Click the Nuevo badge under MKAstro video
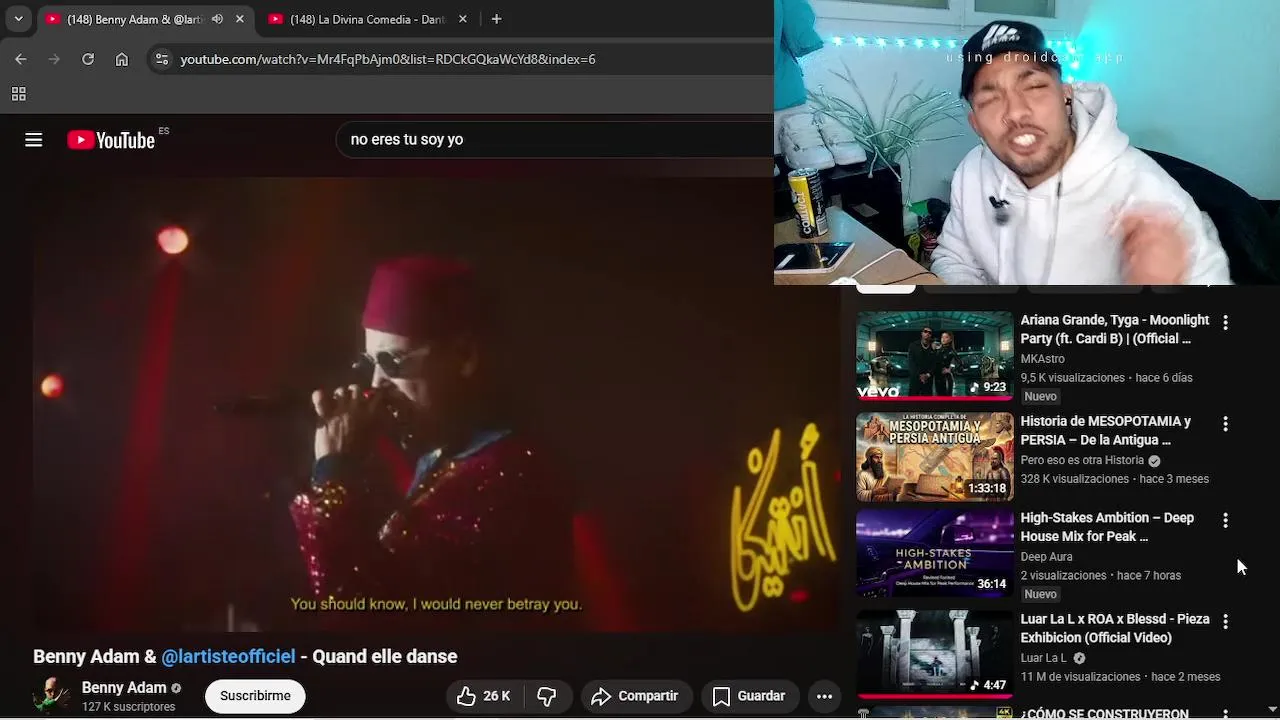The height and width of the screenshot is (720, 1280). click(x=1040, y=397)
